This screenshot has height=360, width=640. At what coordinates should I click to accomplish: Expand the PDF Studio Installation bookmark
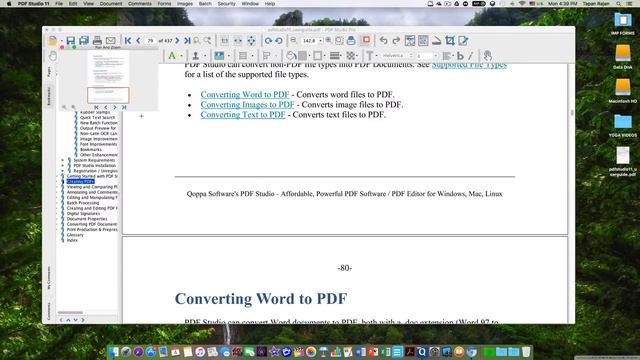[62, 166]
